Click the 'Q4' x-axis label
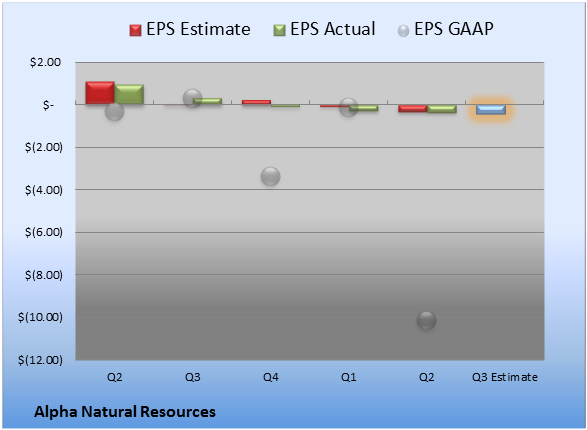Image resolution: width=587 pixels, height=430 pixels. tap(271, 377)
